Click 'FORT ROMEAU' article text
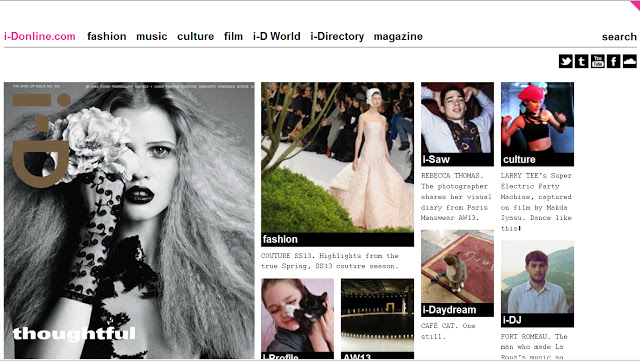Screen dimensions: 640x361 [x=534, y=346]
